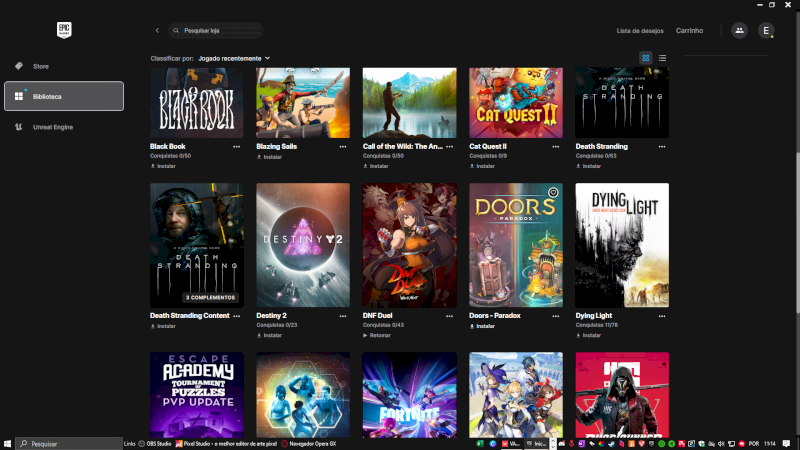Click the Pesquisar loja search field
The height and width of the screenshot is (450, 800).
click(x=216, y=31)
